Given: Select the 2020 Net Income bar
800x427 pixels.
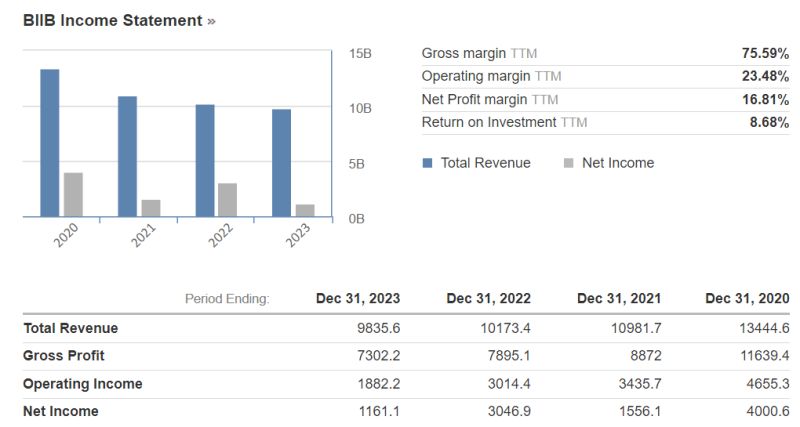Looking at the screenshot, I should [x=73, y=195].
